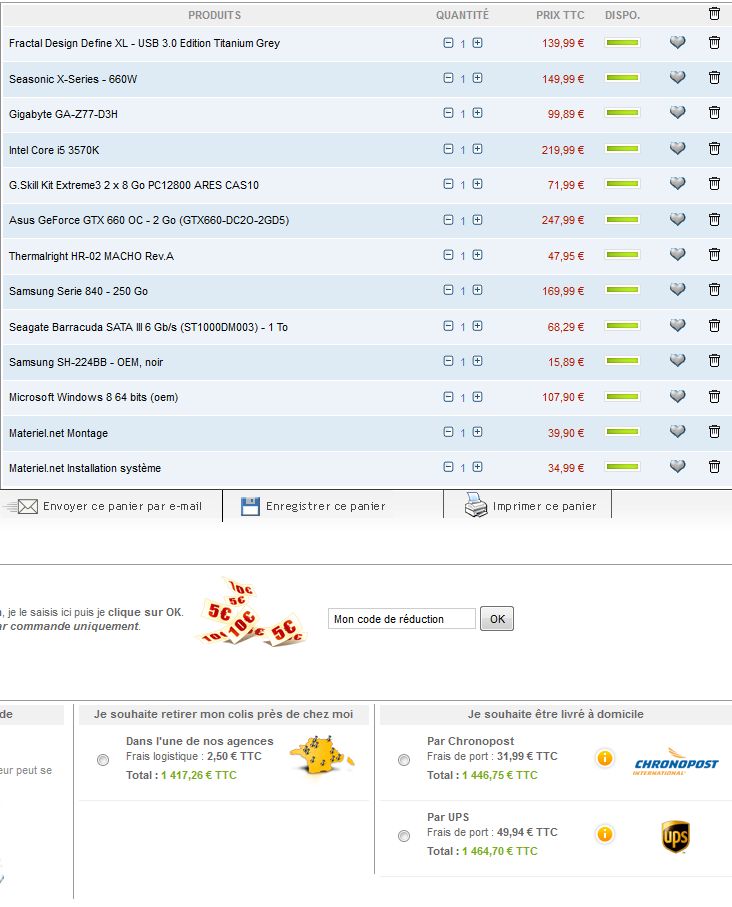
Task: Click the PRIX TTC column header
Action: [560, 15]
